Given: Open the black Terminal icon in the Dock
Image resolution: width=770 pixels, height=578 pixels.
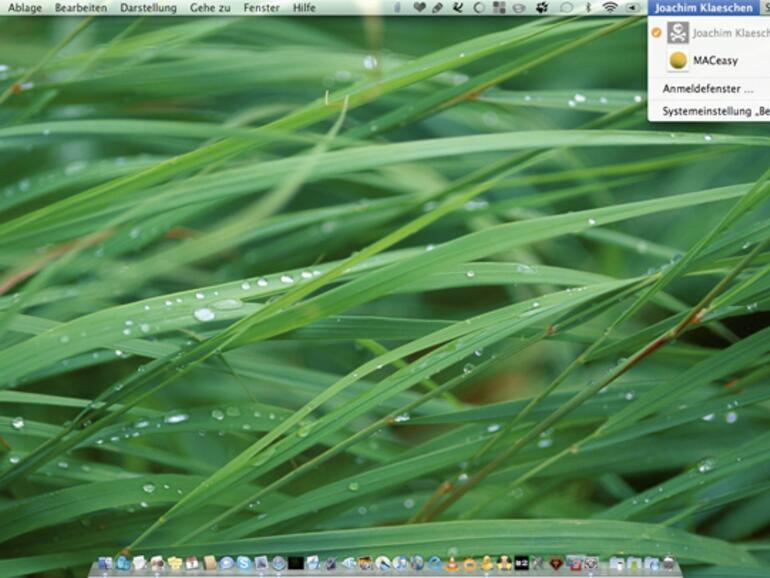Looking at the screenshot, I should [x=296, y=563].
